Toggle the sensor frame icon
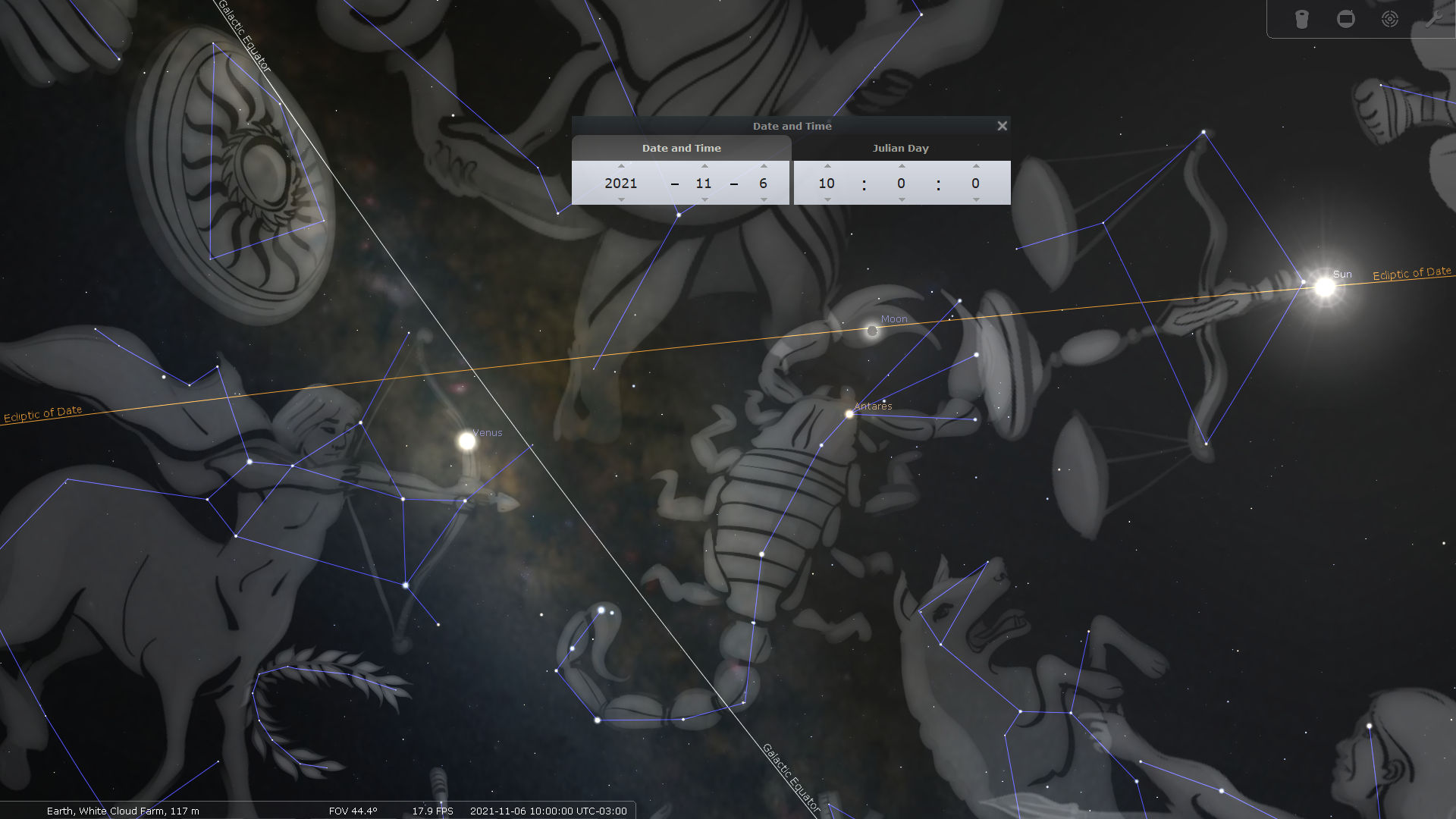 coord(1346,19)
